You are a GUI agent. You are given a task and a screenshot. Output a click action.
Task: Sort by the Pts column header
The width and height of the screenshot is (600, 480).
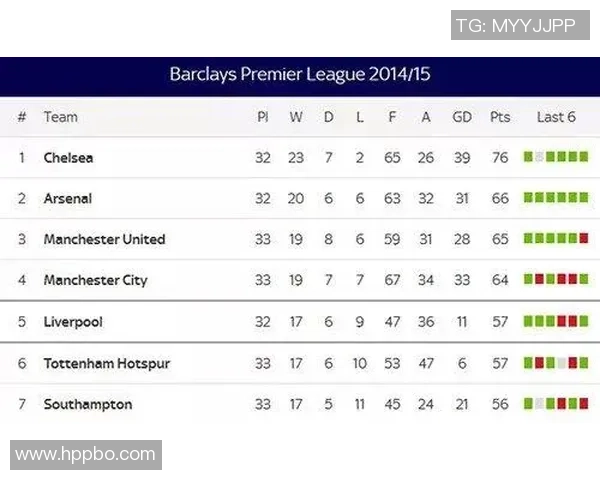tap(500, 117)
